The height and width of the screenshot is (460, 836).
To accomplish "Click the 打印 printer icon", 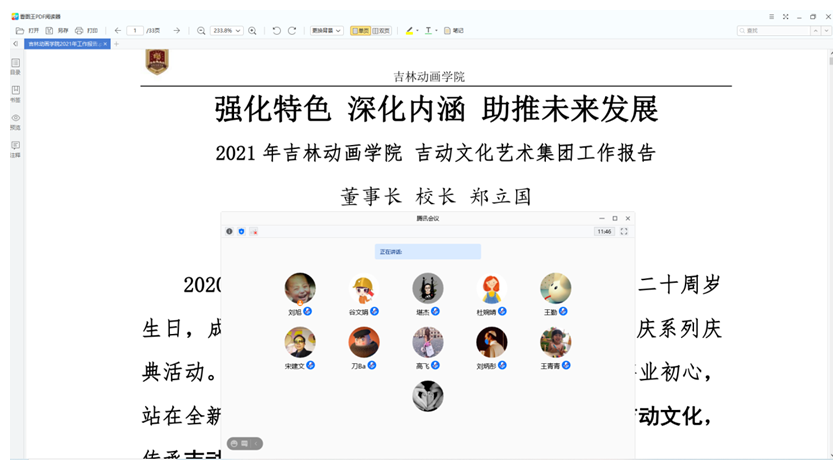I will 79,31.
